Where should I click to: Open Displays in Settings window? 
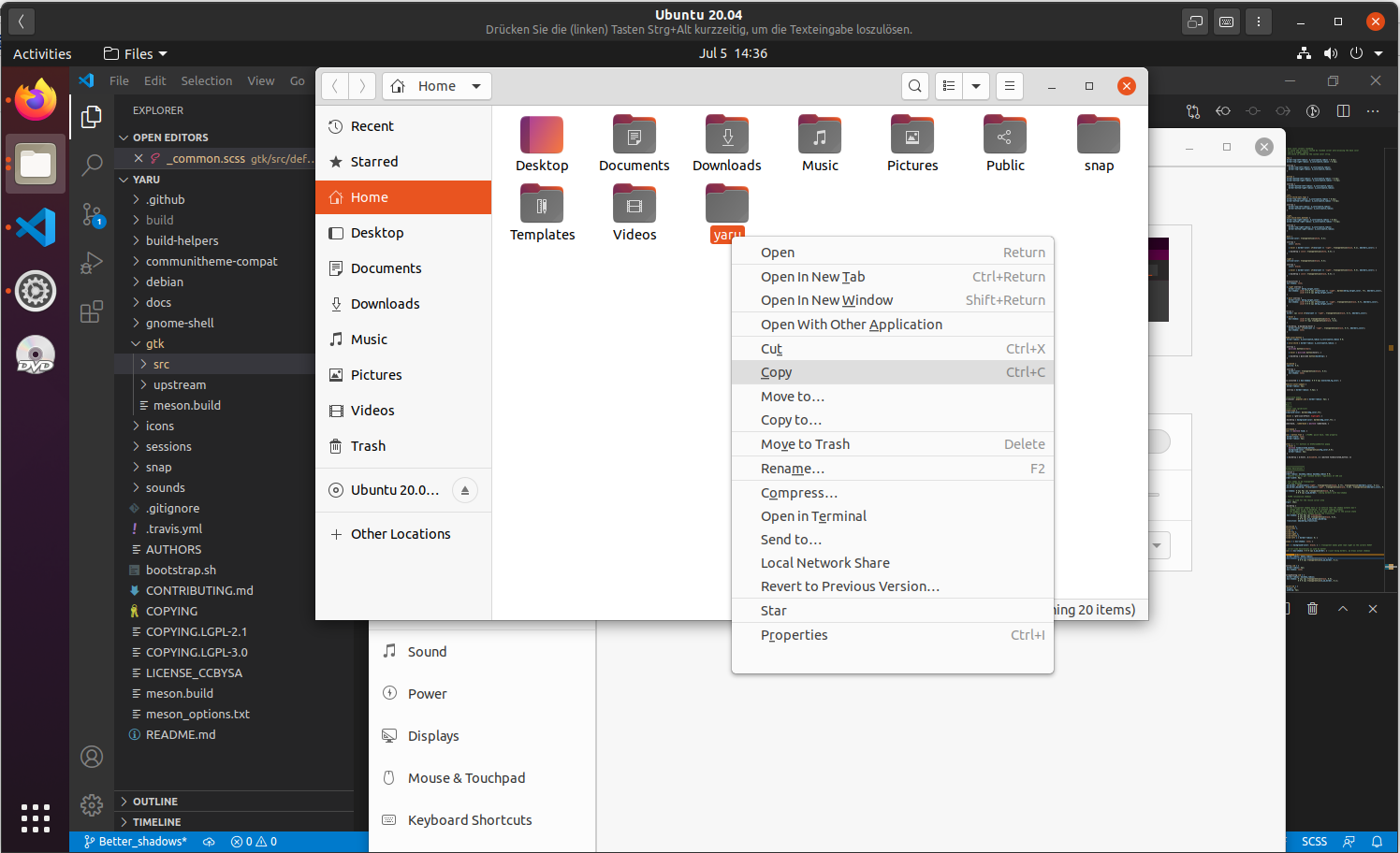(482, 736)
